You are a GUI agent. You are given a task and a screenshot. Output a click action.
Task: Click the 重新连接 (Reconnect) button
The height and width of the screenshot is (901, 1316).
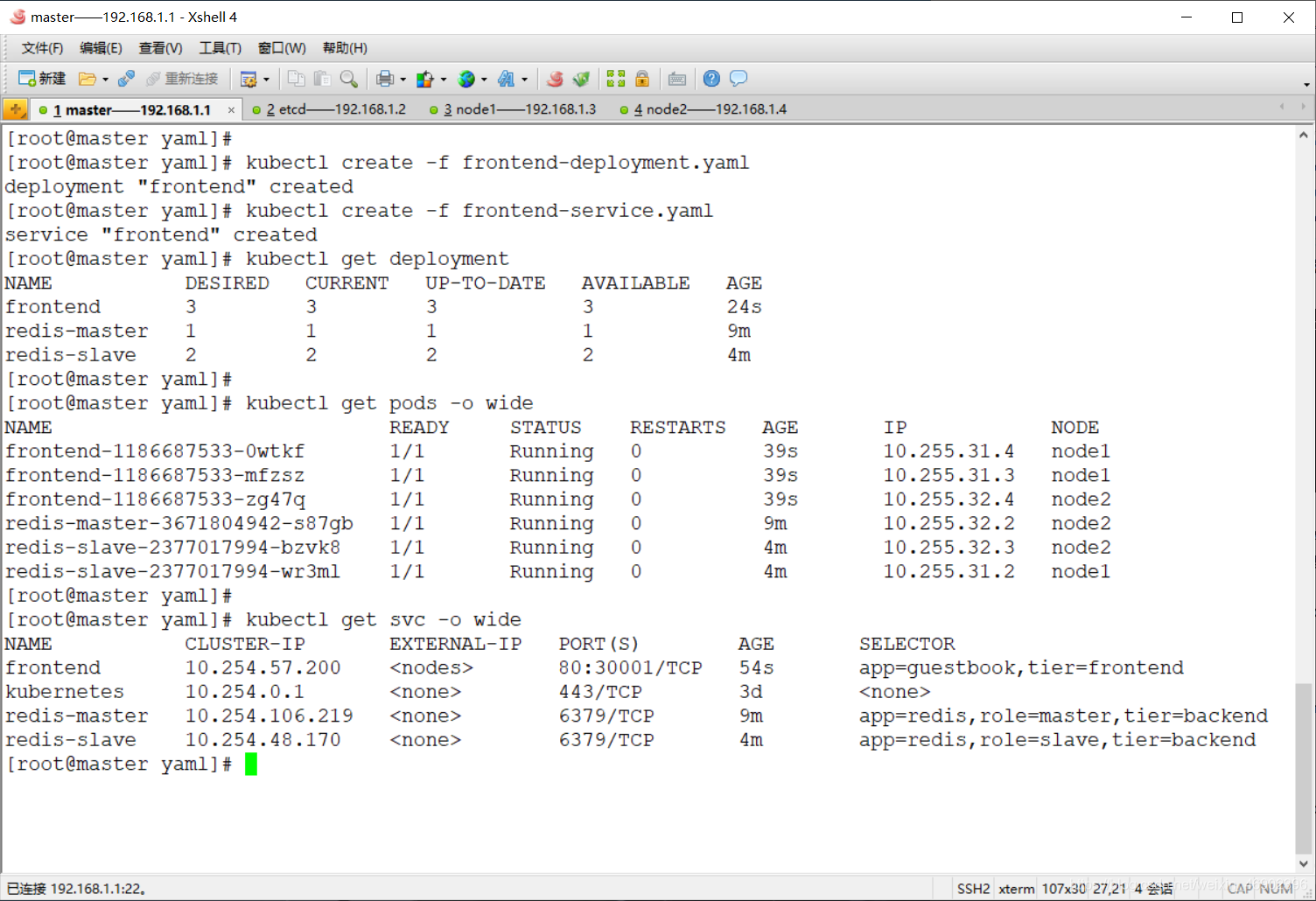click(x=182, y=79)
